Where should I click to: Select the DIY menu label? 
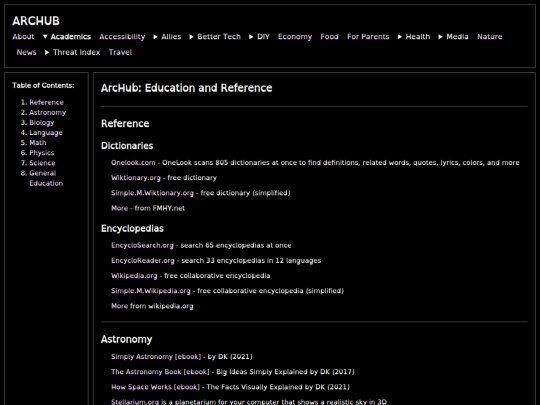click(x=263, y=37)
